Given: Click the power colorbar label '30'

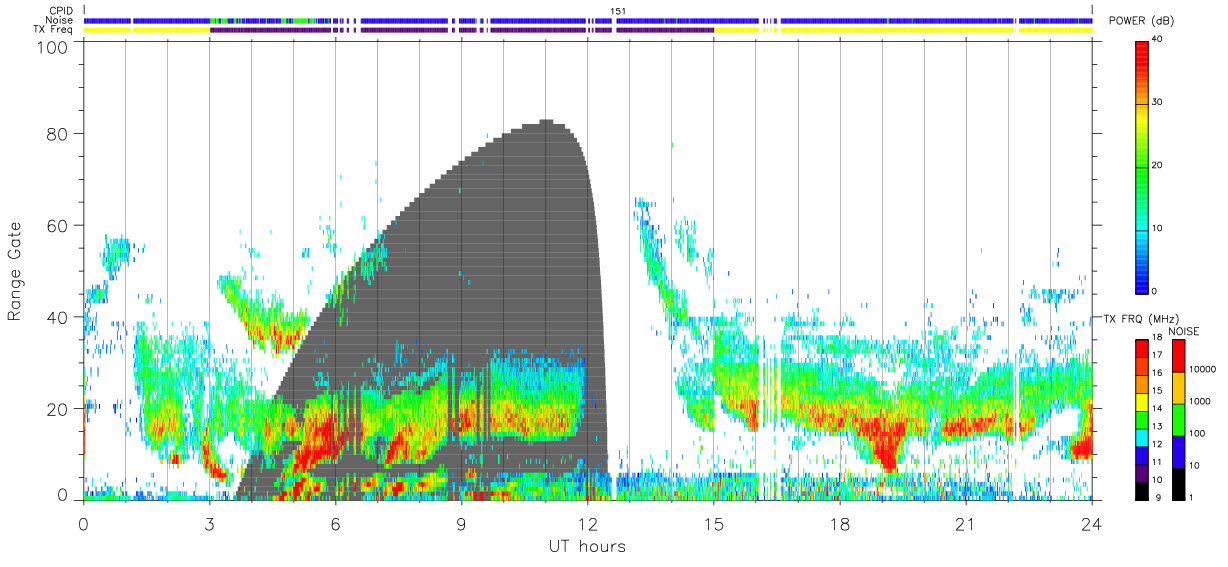Looking at the screenshot, I should [1157, 102].
